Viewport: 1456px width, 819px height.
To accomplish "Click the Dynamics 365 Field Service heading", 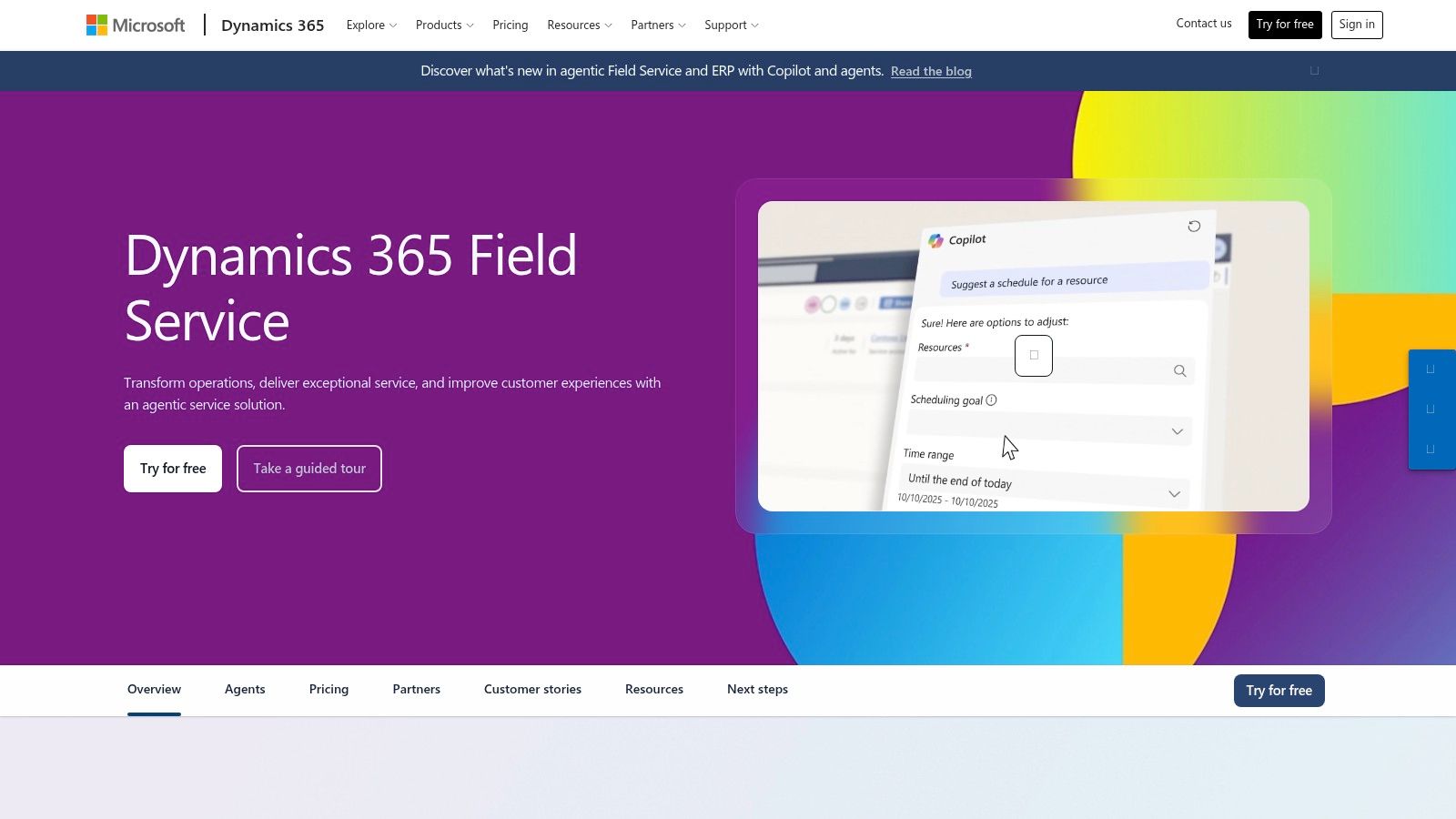I will (350, 288).
